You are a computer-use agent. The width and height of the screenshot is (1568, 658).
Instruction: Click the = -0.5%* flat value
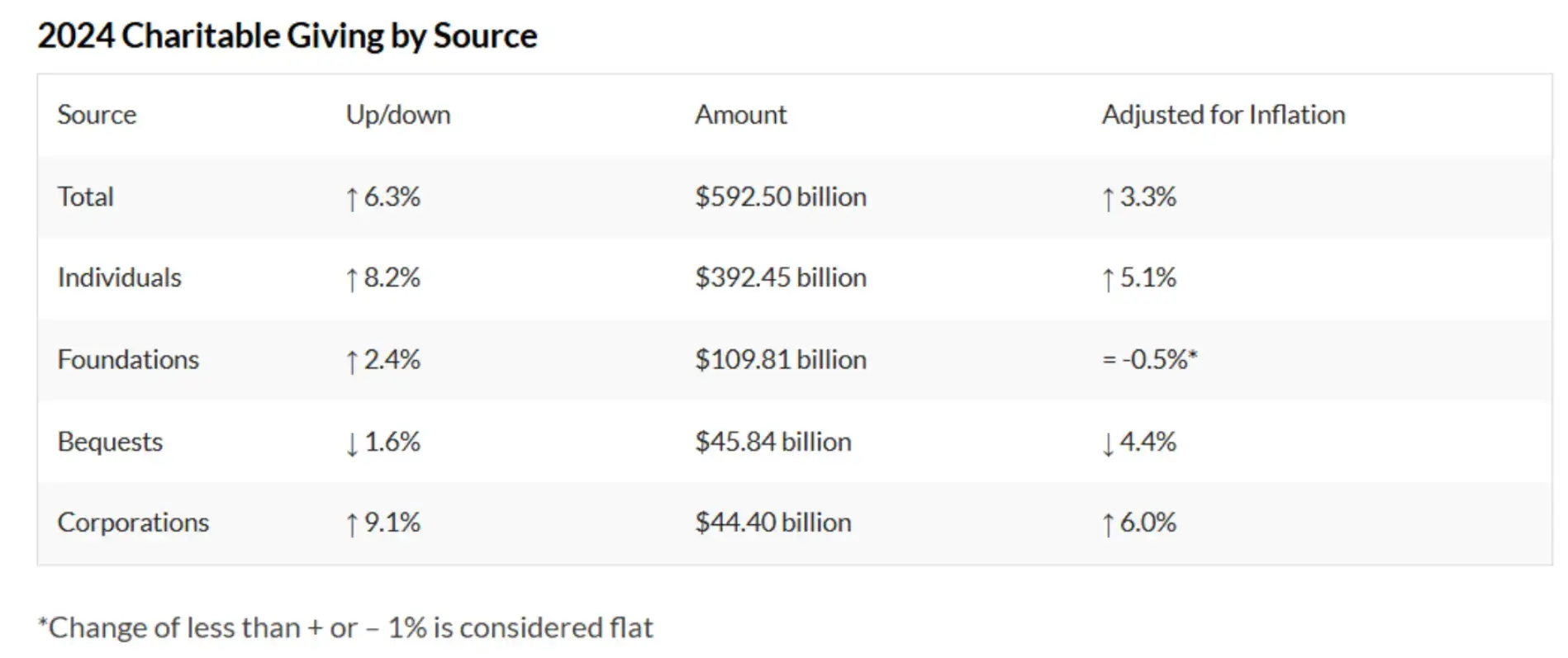1149,359
